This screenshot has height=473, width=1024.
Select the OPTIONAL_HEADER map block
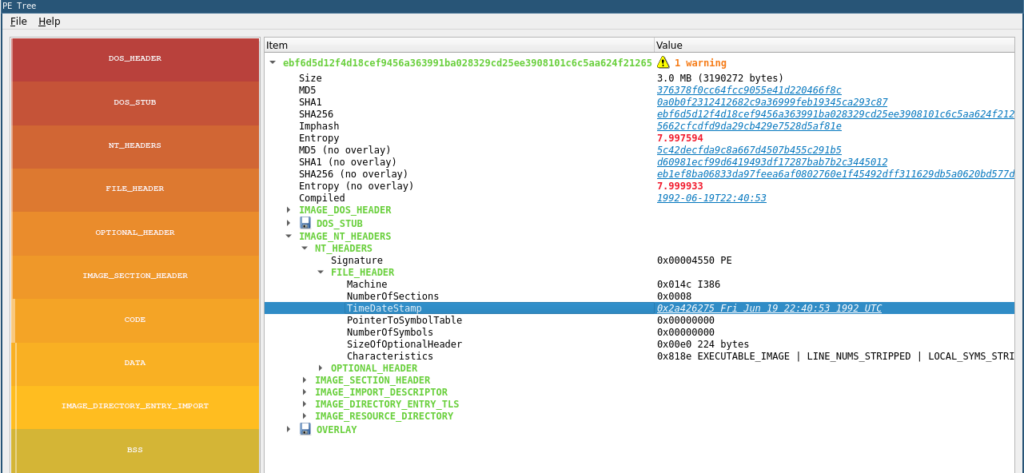point(135,233)
